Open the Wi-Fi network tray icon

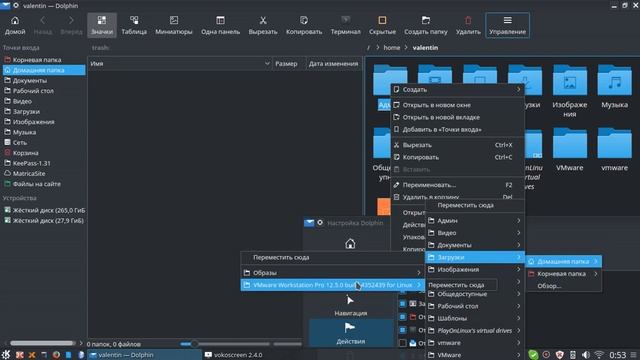(x=599, y=355)
